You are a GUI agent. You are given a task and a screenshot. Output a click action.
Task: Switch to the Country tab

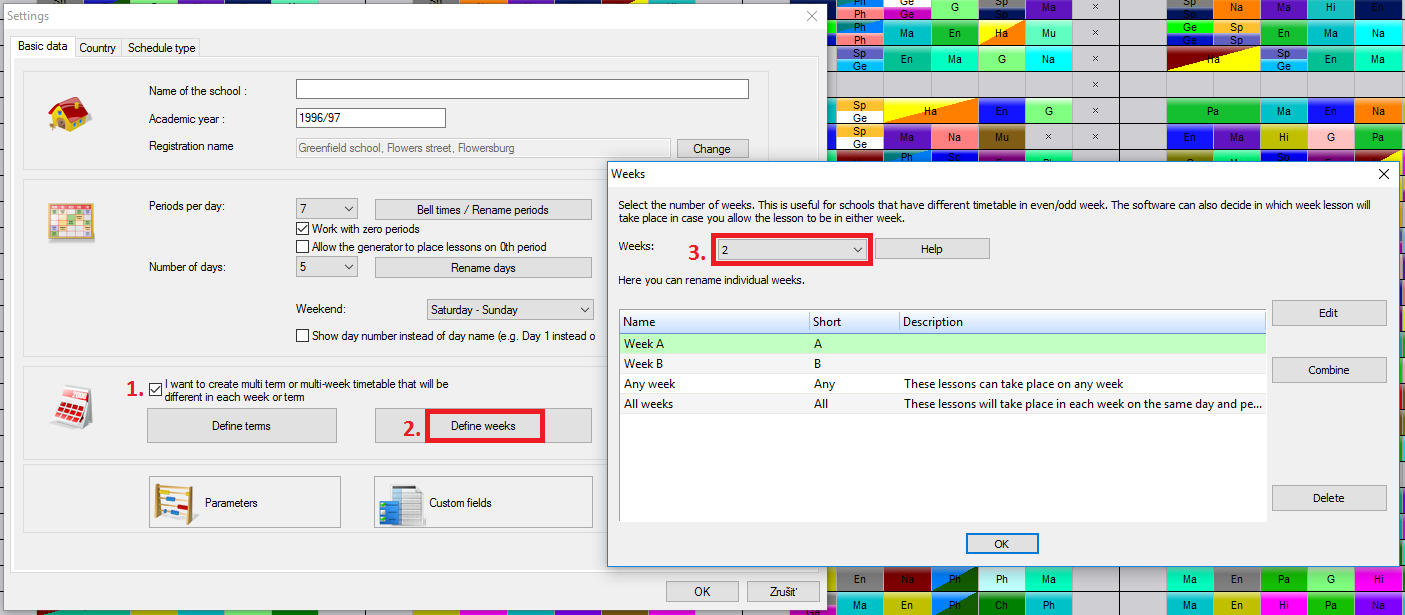[x=98, y=48]
